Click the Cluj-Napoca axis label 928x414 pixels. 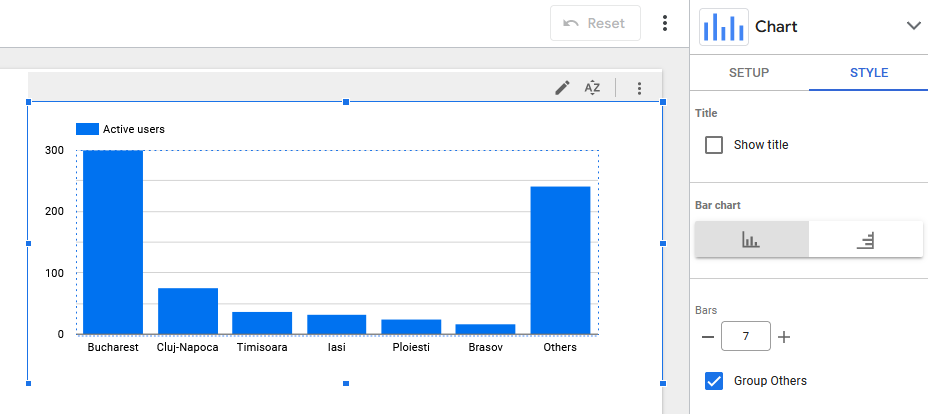pyautogui.click(x=188, y=348)
